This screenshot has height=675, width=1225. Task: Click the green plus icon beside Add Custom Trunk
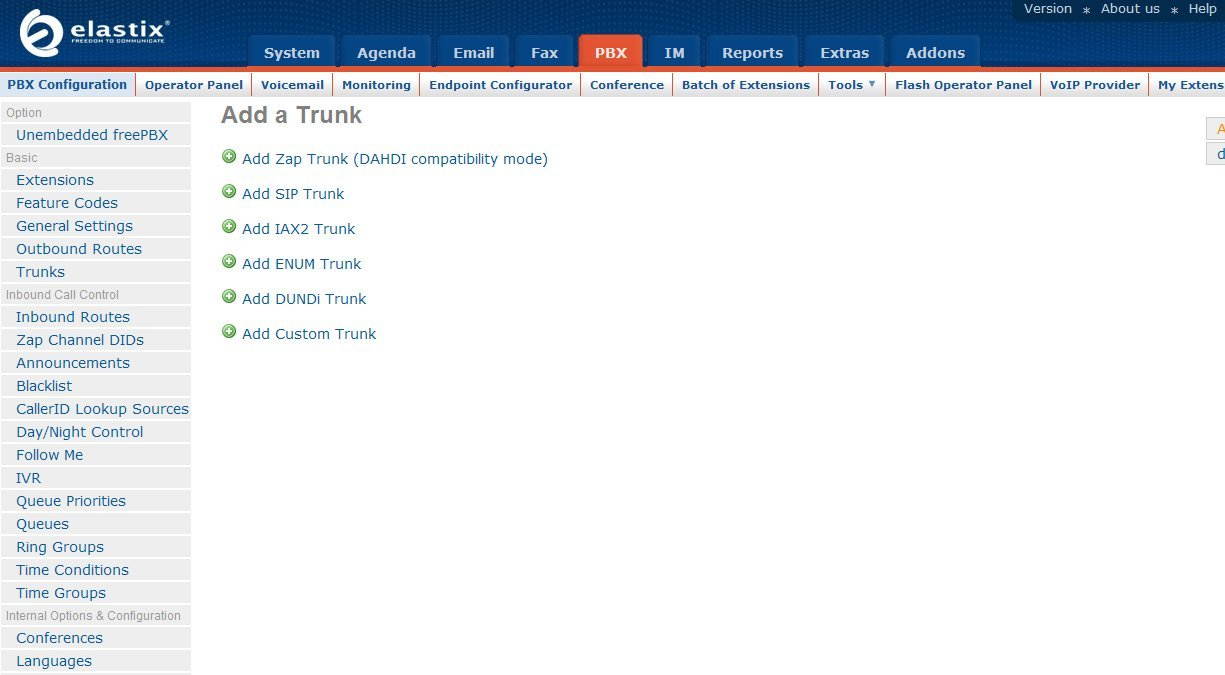[x=229, y=331]
